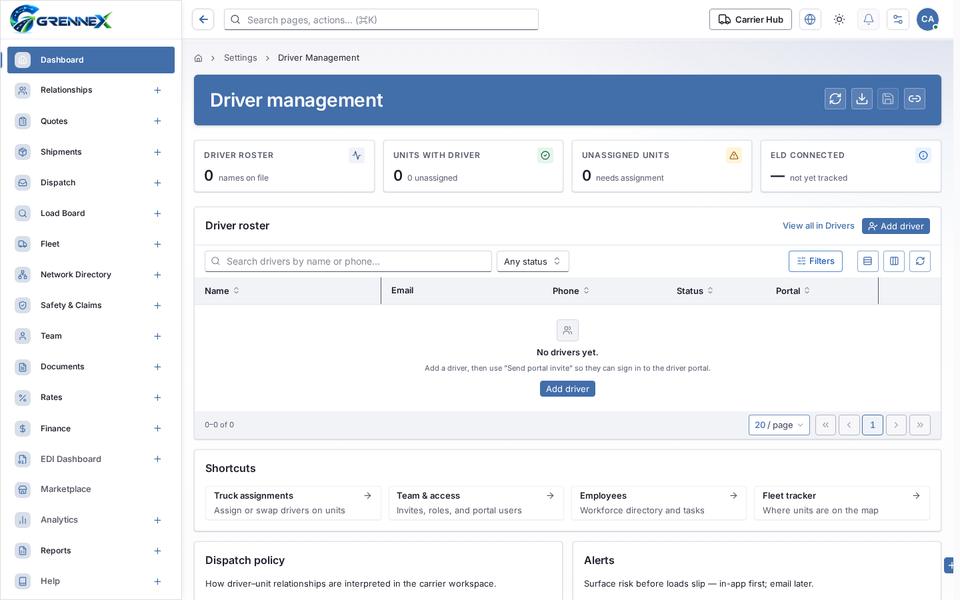Open the Load Board sidebar item
Image resolution: width=960 pixels, height=600 pixels.
click(91, 213)
